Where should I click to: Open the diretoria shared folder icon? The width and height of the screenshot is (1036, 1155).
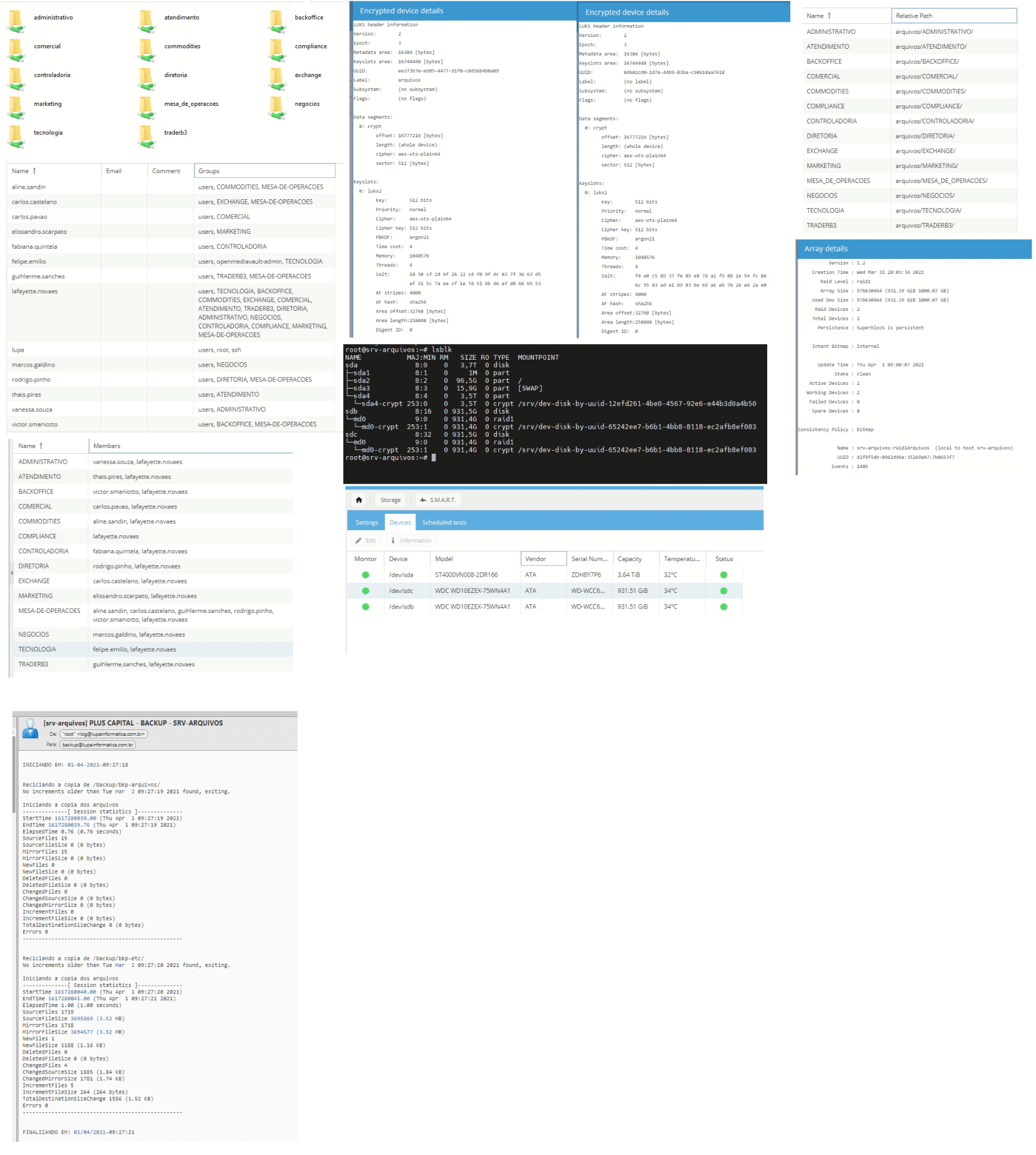tap(147, 78)
